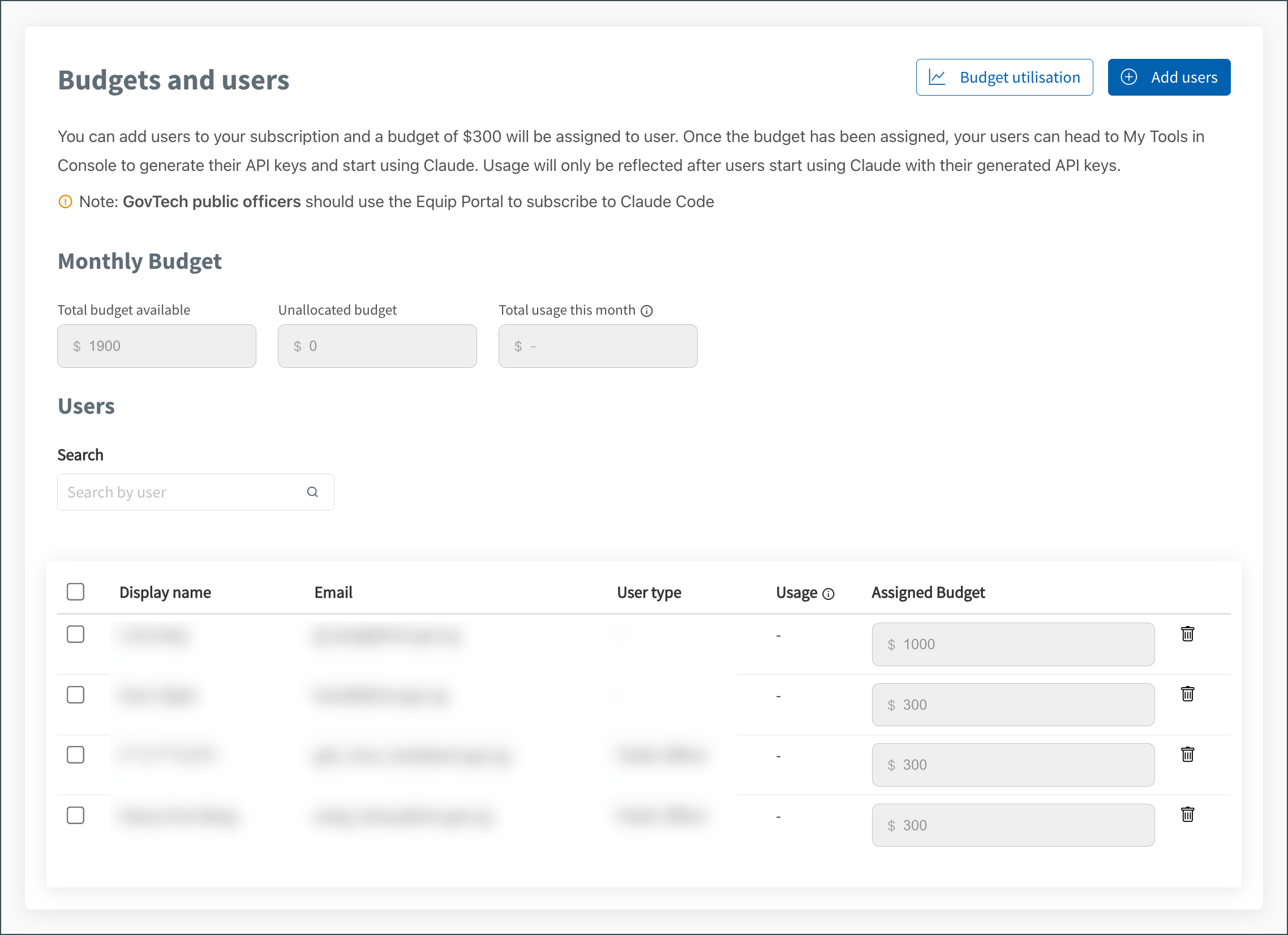Open Budget utilisation

pyautogui.click(x=1004, y=77)
